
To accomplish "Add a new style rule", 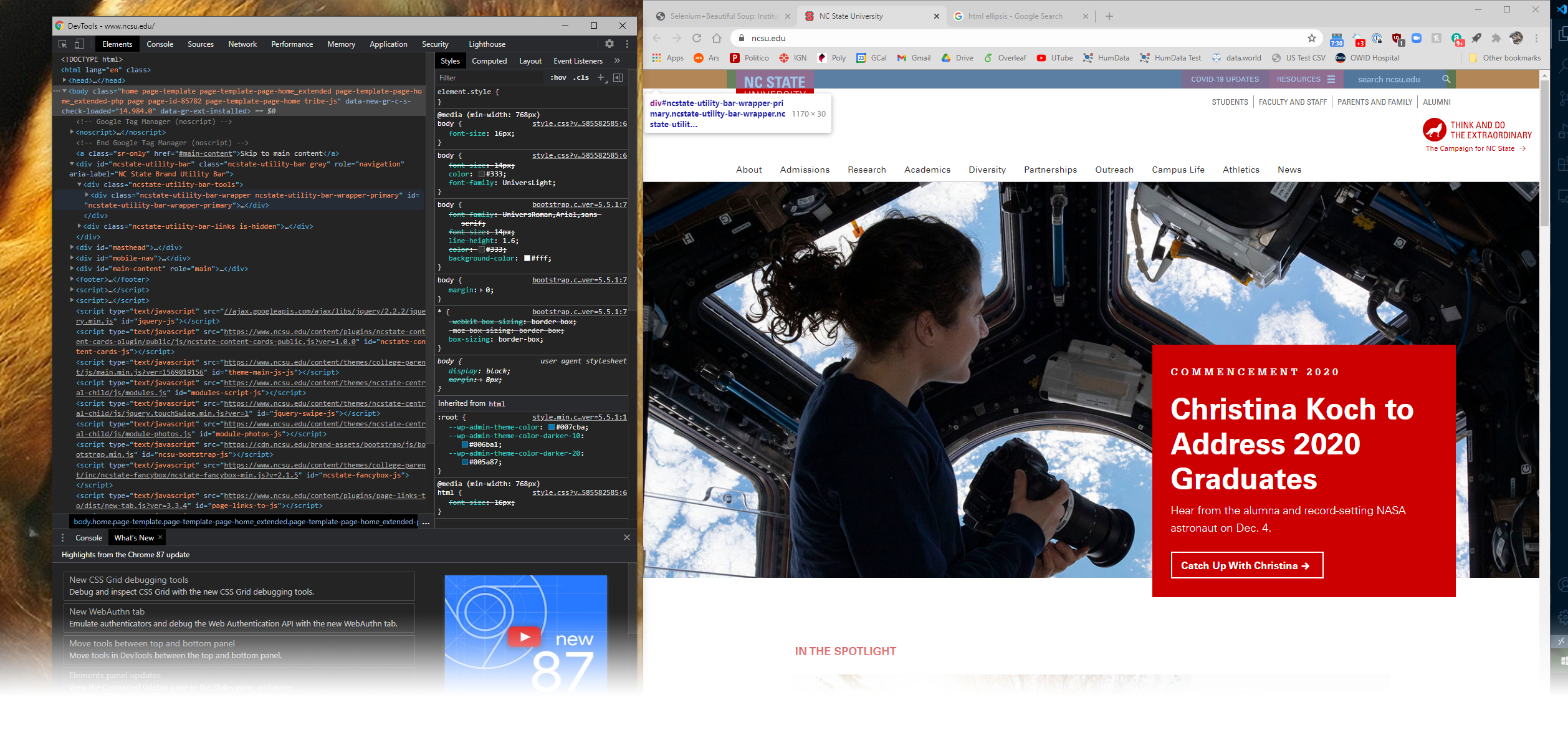I will point(601,78).
